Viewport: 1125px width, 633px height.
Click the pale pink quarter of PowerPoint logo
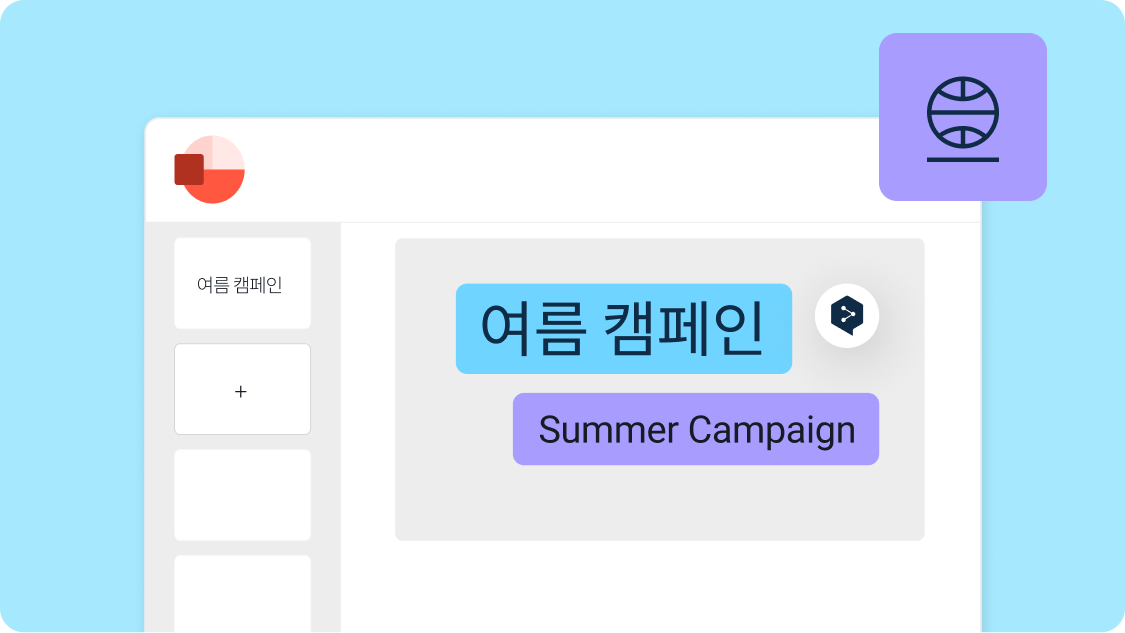[228, 152]
